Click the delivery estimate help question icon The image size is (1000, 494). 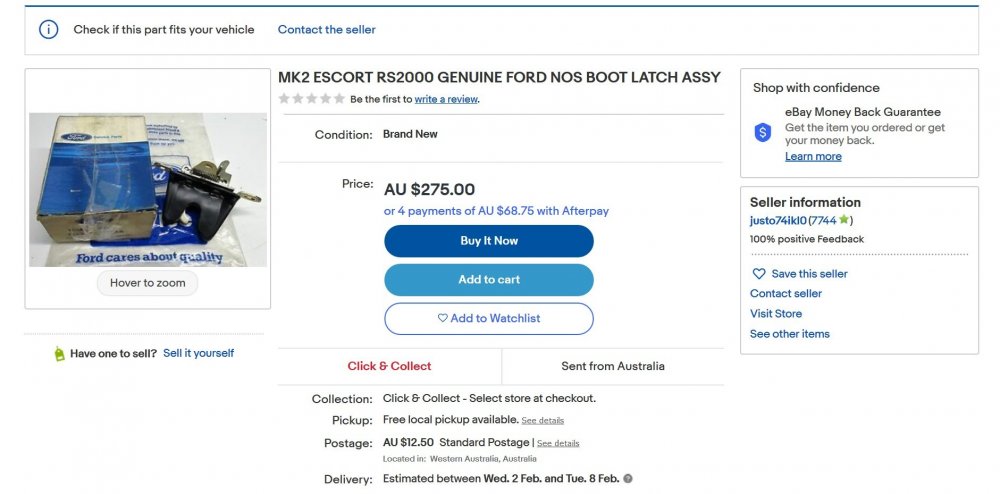(x=628, y=479)
